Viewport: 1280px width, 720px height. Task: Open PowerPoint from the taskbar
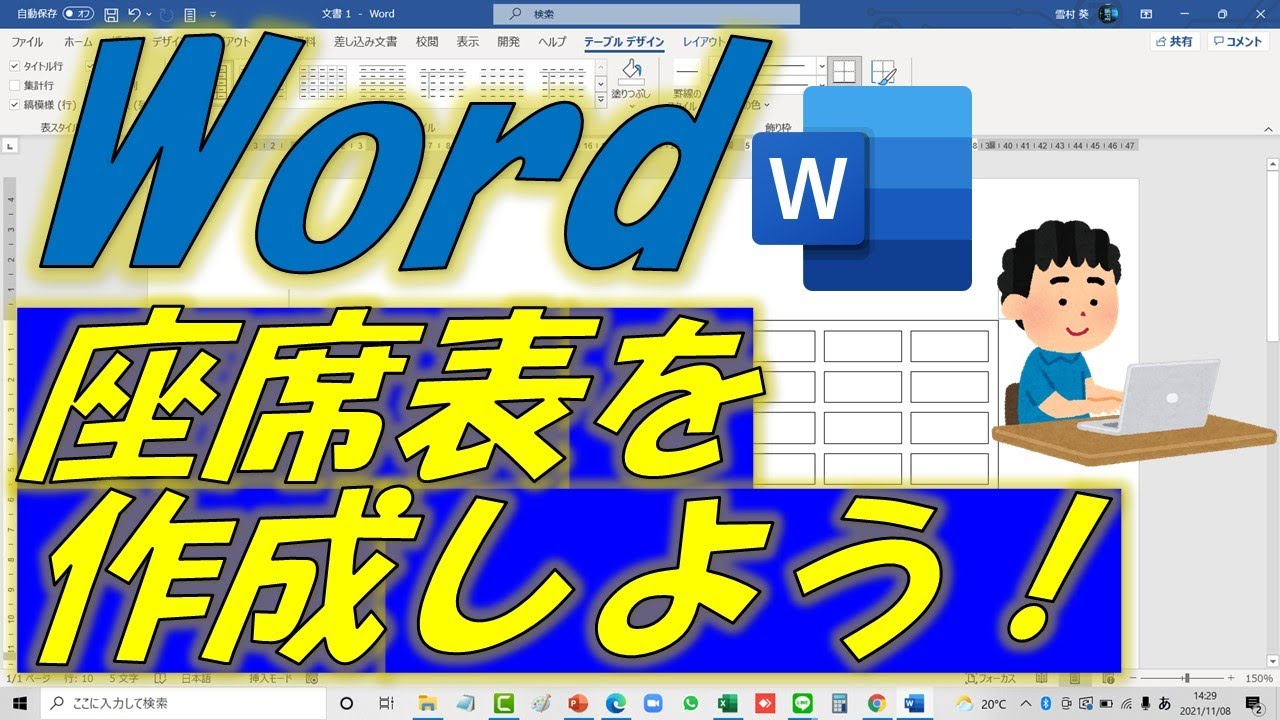576,703
